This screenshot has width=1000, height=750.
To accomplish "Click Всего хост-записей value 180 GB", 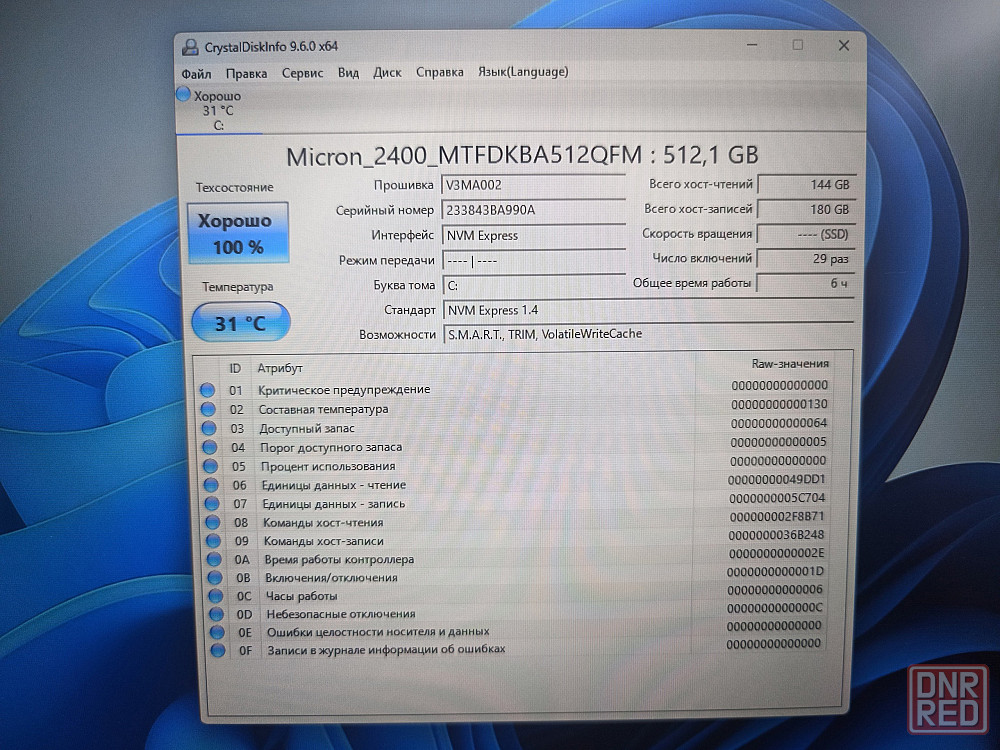I will pyautogui.click(x=806, y=209).
